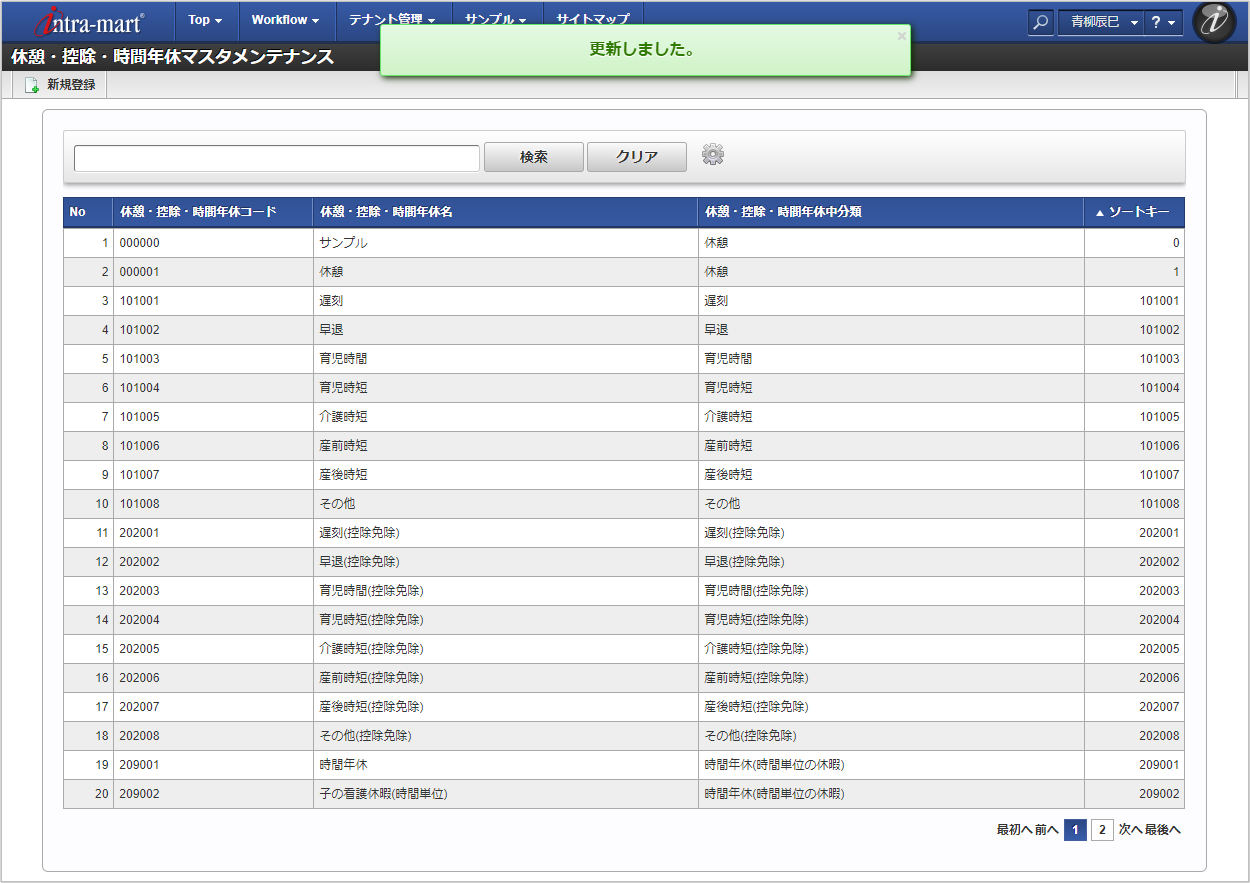Viewport: 1250px width, 883px height.
Task: Open the round intra-mart "i" logo icon
Action: 1214,22
